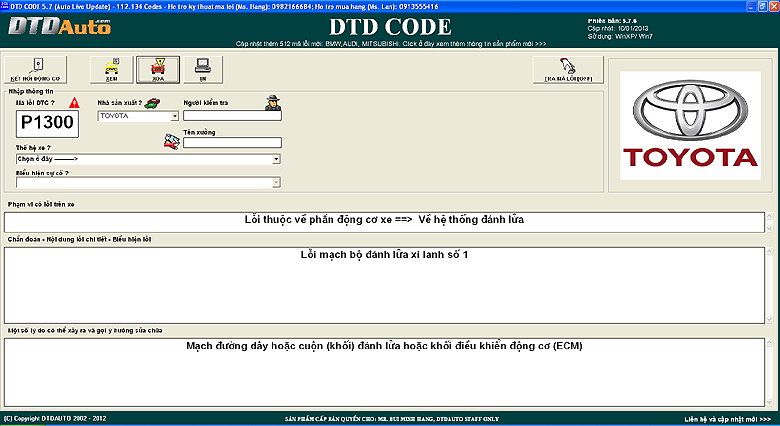Viewport: 780px width, 426px height.
Task: Click the 'Nhà sản xuất ?' label
Action: click(119, 103)
